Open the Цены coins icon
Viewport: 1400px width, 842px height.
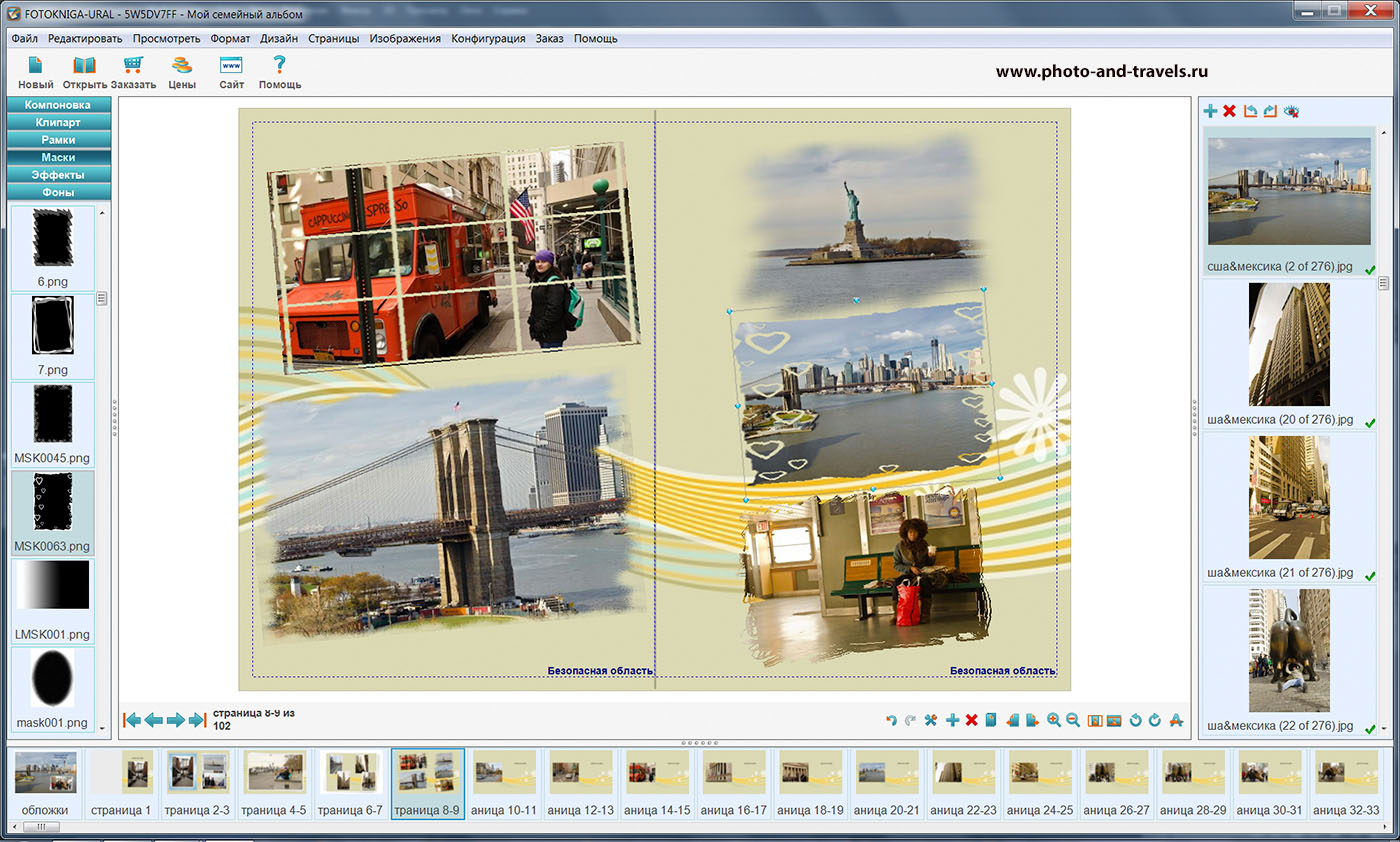(181, 66)
